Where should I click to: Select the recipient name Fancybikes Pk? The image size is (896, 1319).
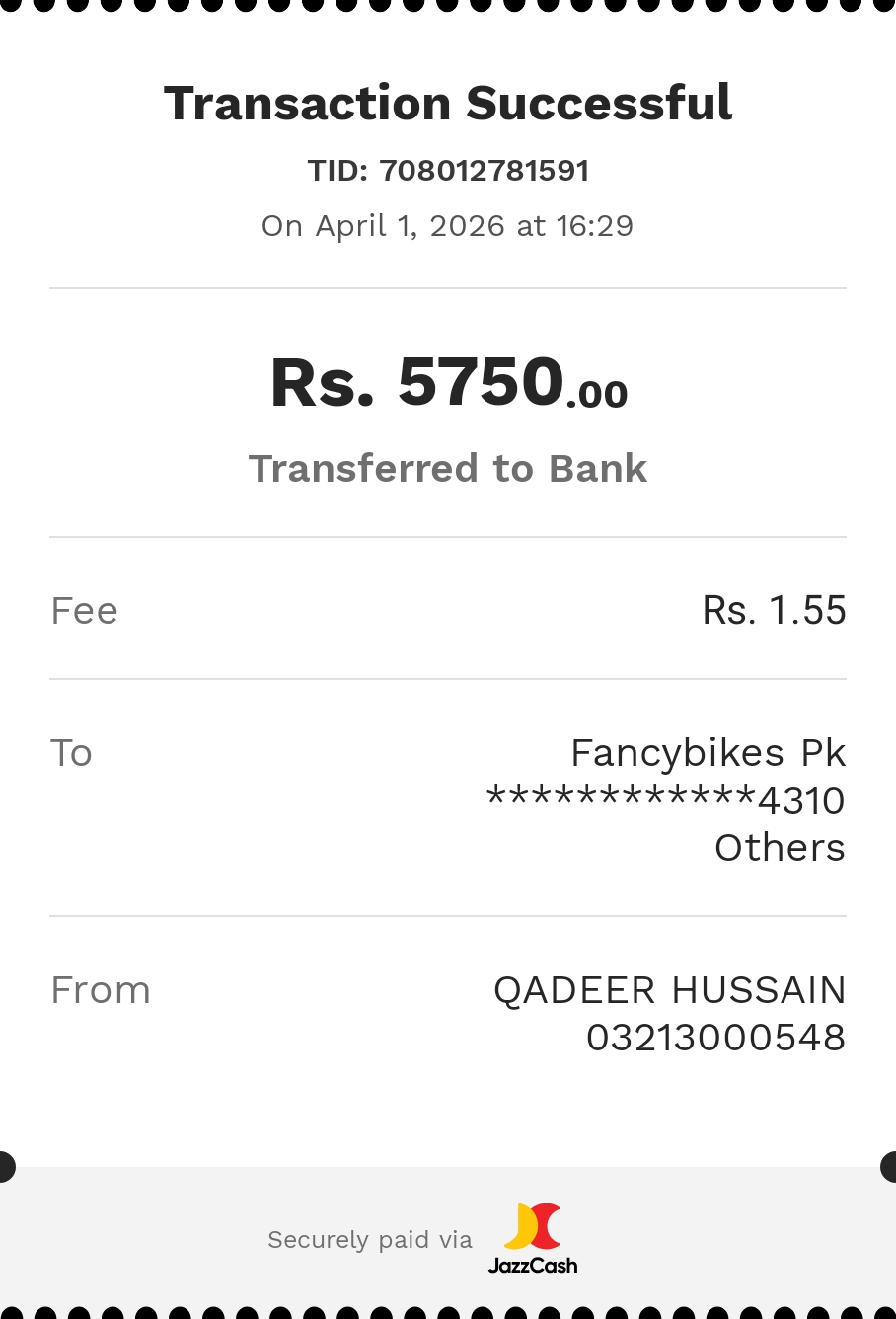pos(708,753)
